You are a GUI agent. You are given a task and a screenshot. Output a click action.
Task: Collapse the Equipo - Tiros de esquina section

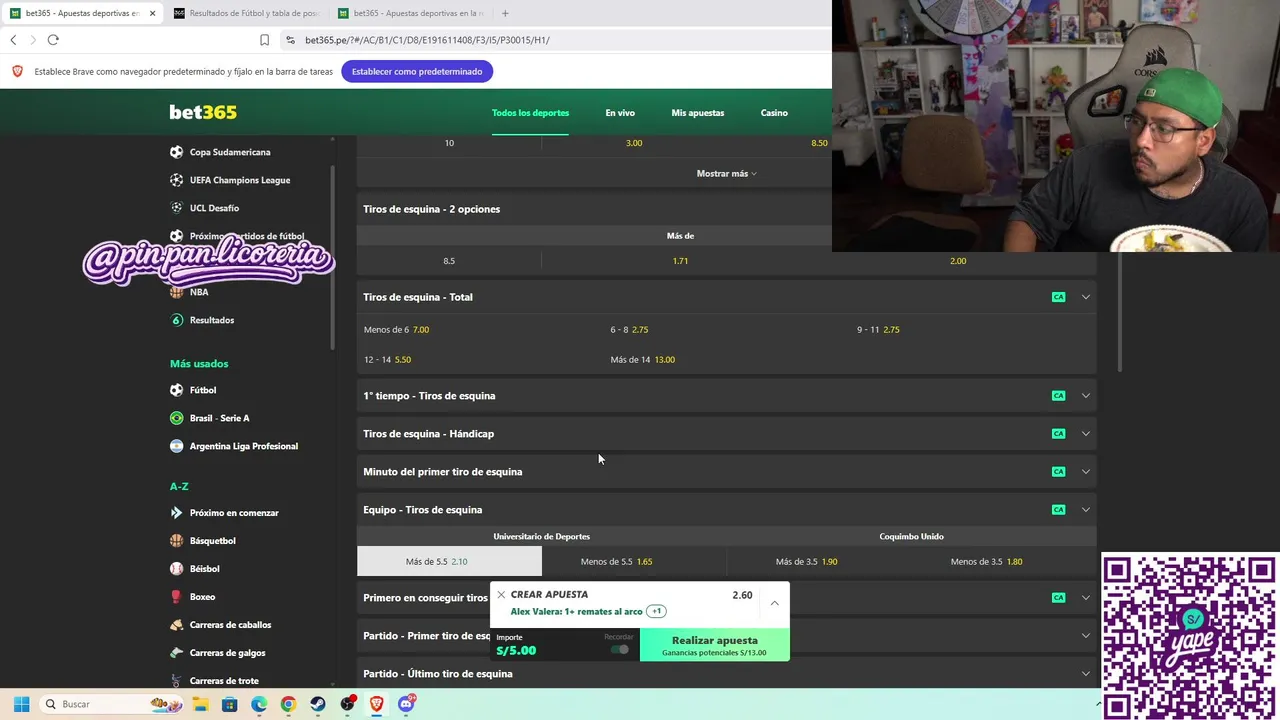1085,510
